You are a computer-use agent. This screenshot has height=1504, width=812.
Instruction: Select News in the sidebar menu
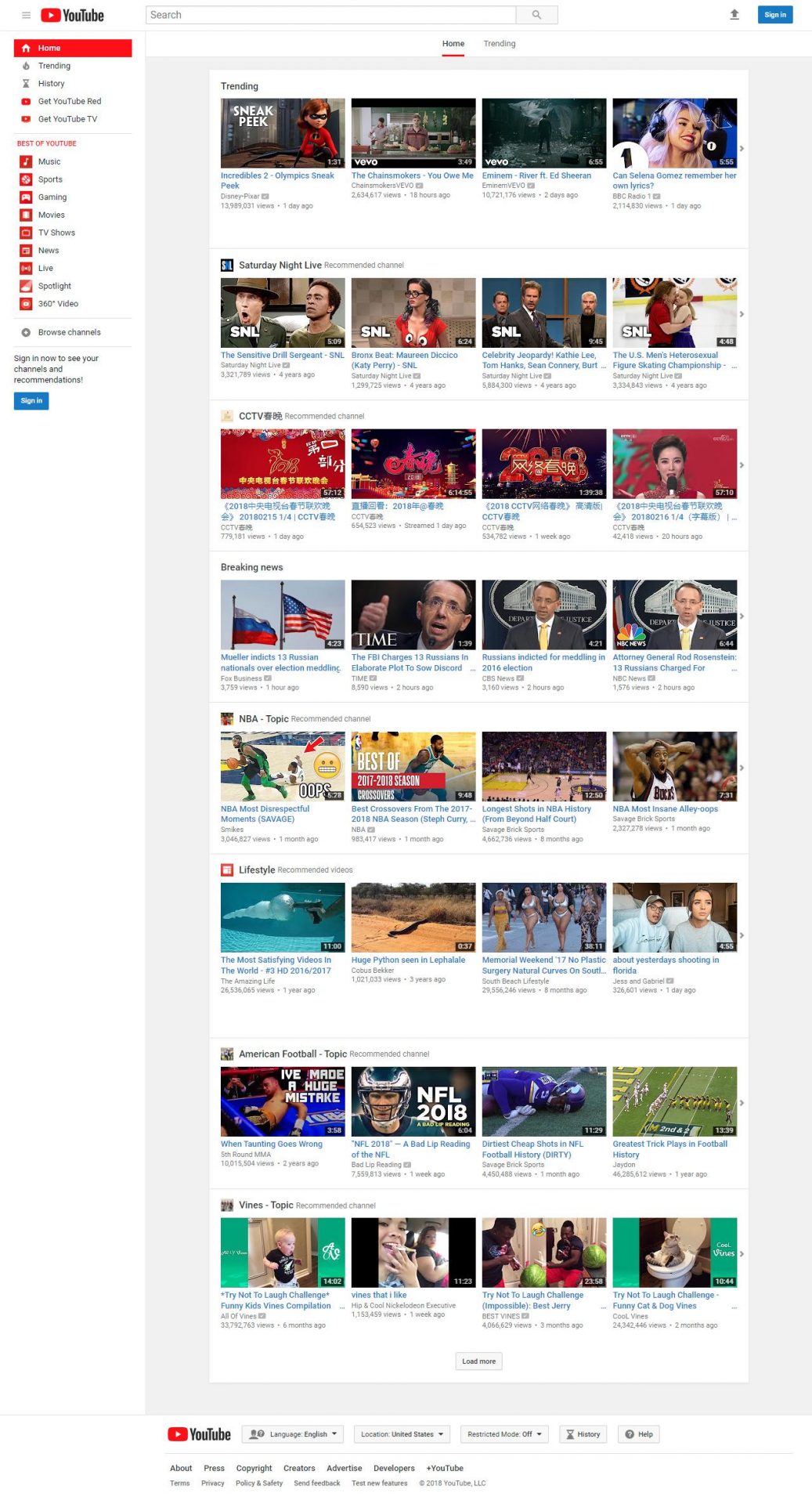tap(73, 251)
